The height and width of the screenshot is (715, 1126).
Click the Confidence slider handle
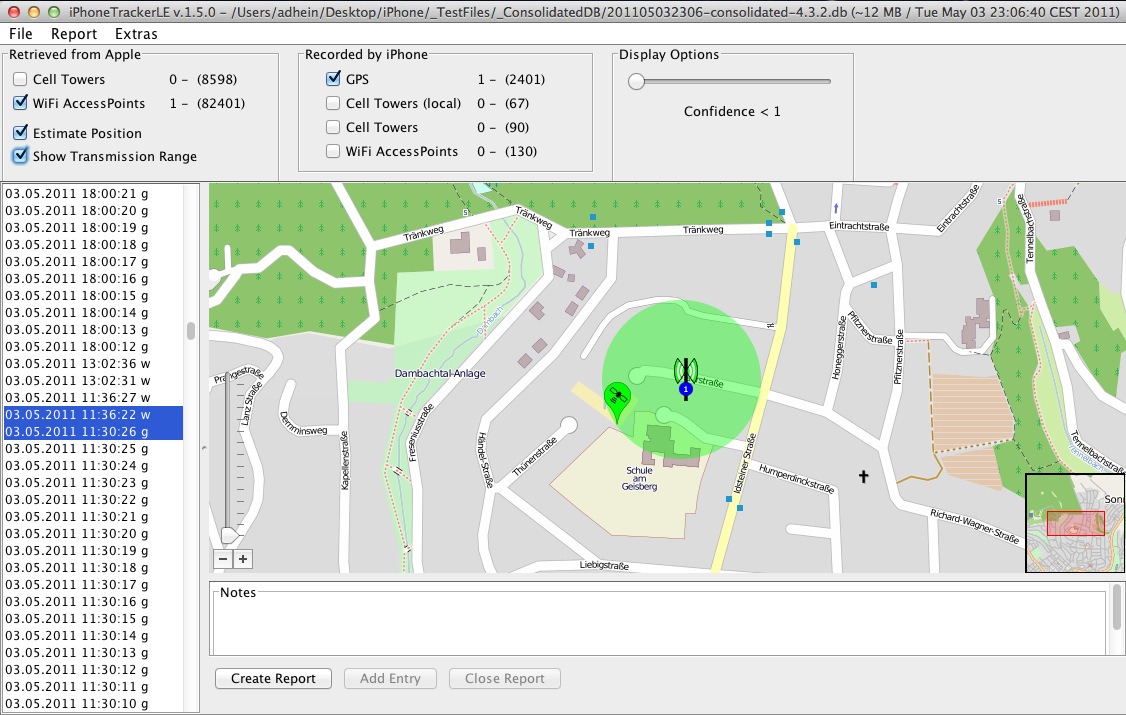click(x=636, y=82)
